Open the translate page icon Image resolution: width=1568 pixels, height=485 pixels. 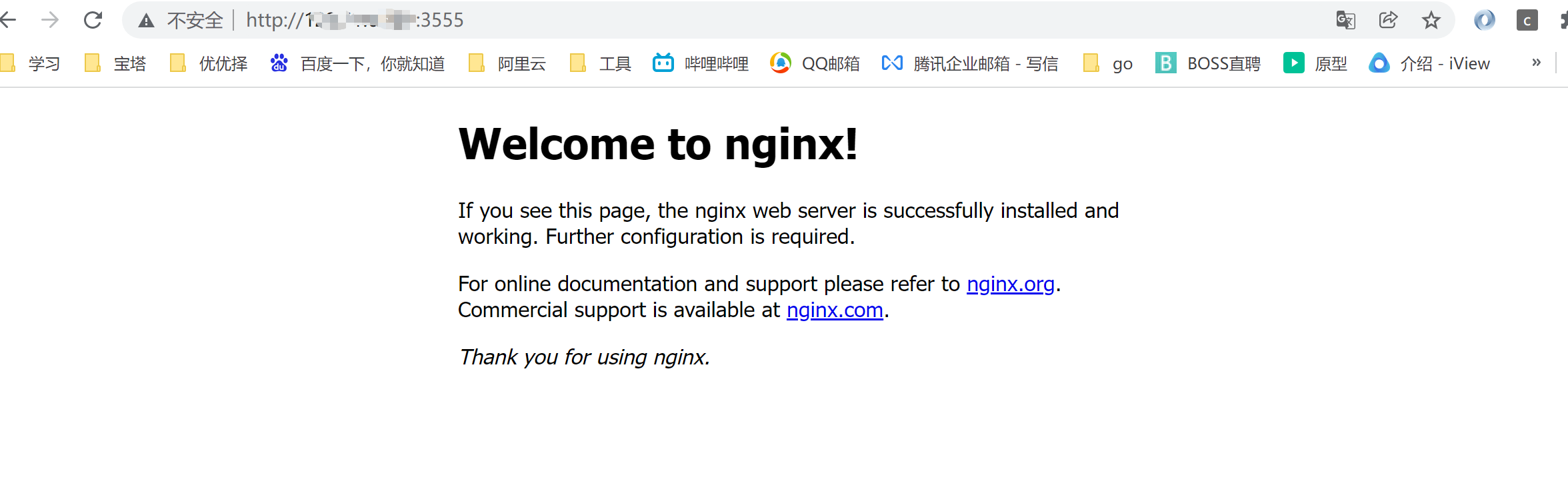click(1345, 20)
